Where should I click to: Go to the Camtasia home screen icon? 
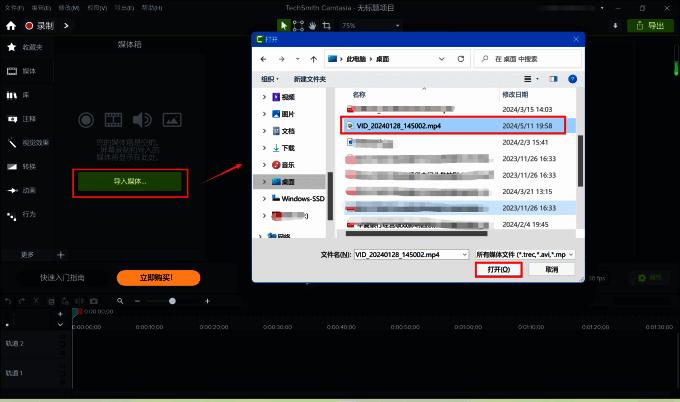tap(11, 26)
